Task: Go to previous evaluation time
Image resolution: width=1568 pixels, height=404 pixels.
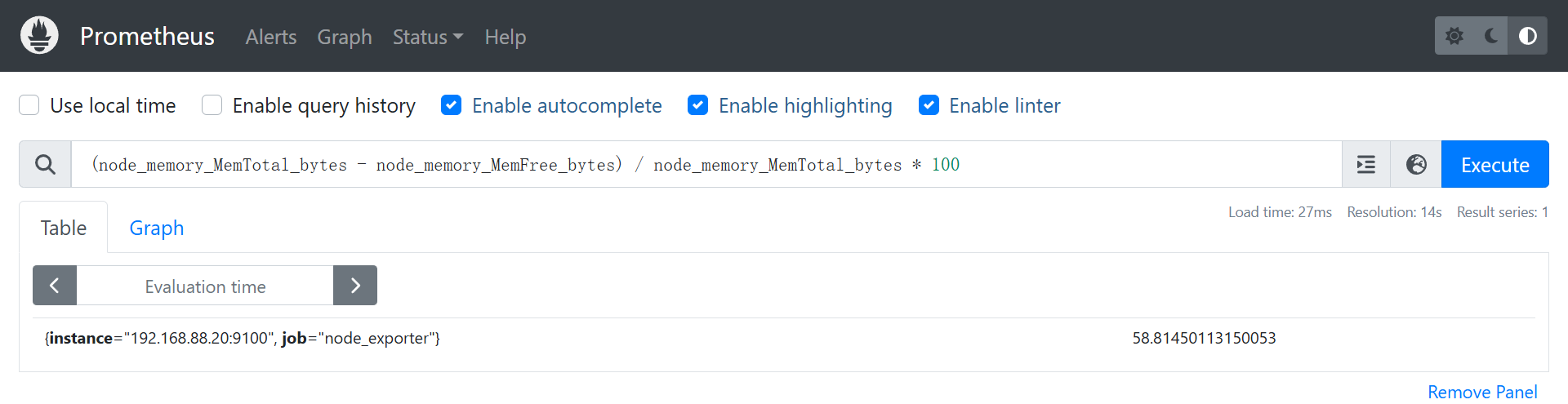Action: pos(55,286)
